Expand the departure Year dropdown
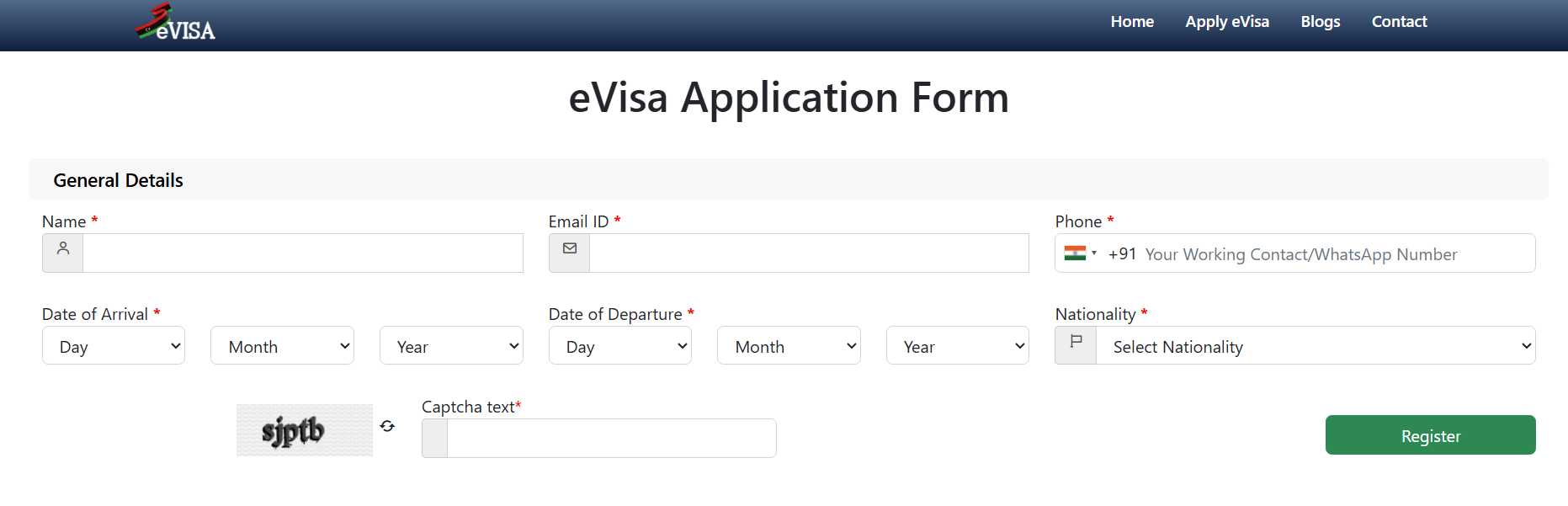 point(958,346)
